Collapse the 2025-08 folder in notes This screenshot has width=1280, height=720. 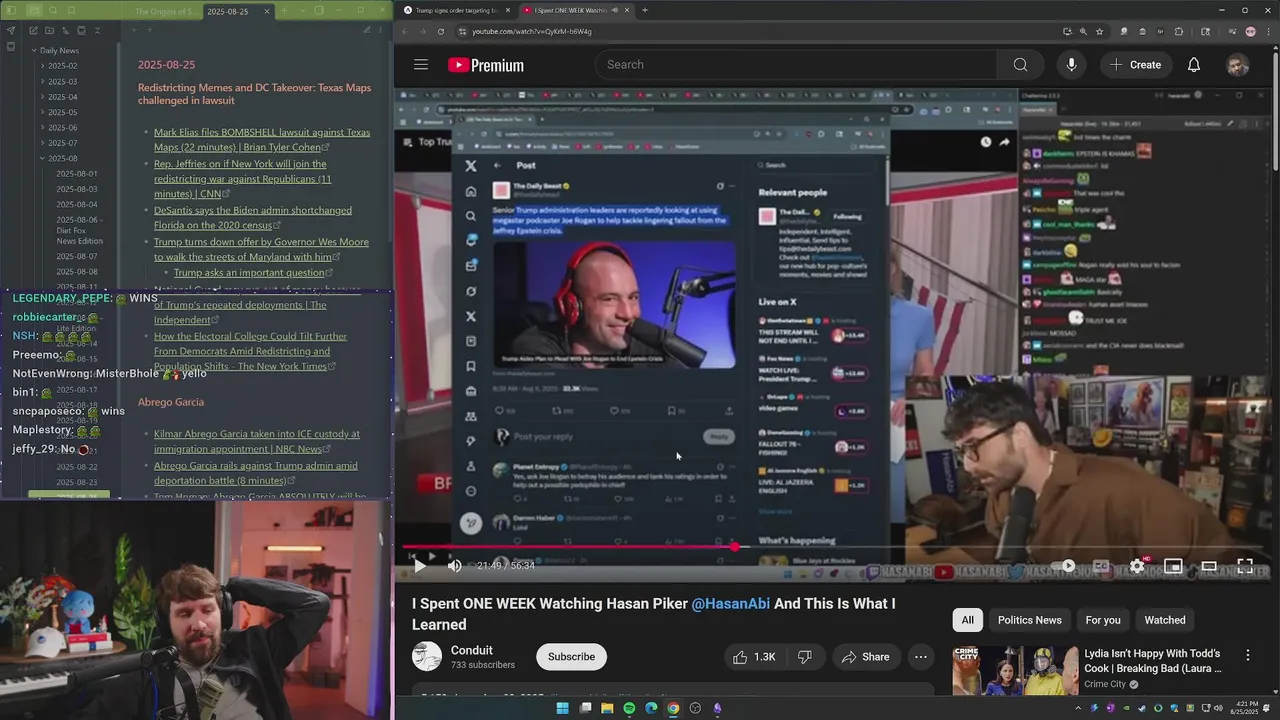coord(62,158)
